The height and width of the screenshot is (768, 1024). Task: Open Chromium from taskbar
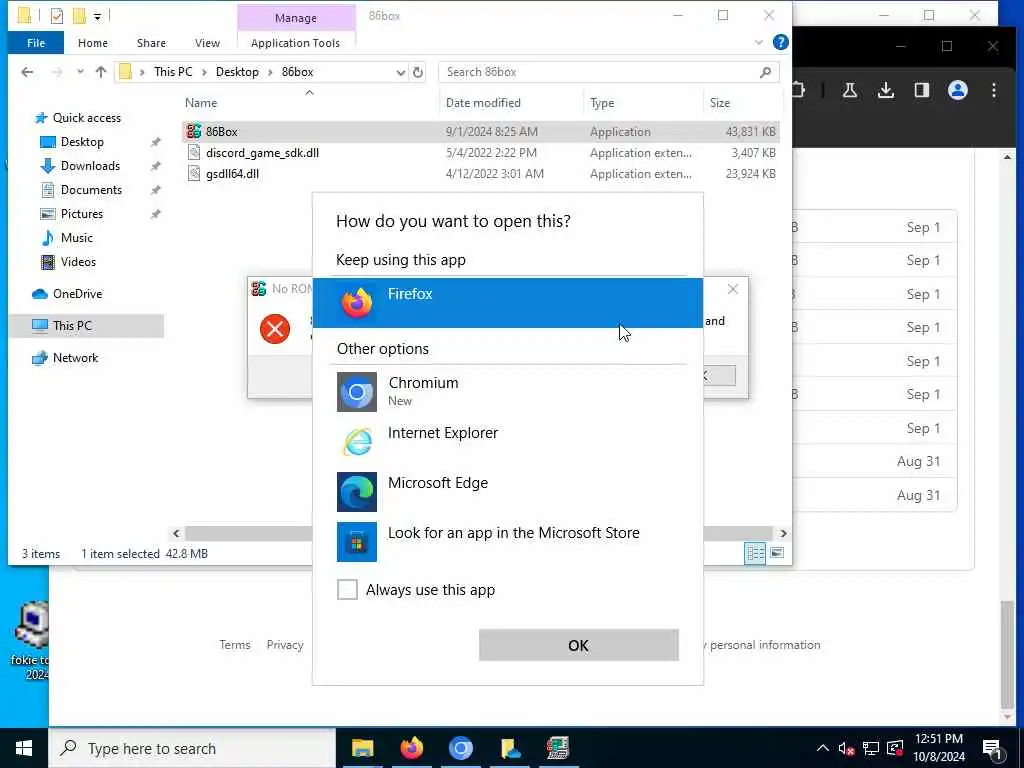tap(460, 748)
